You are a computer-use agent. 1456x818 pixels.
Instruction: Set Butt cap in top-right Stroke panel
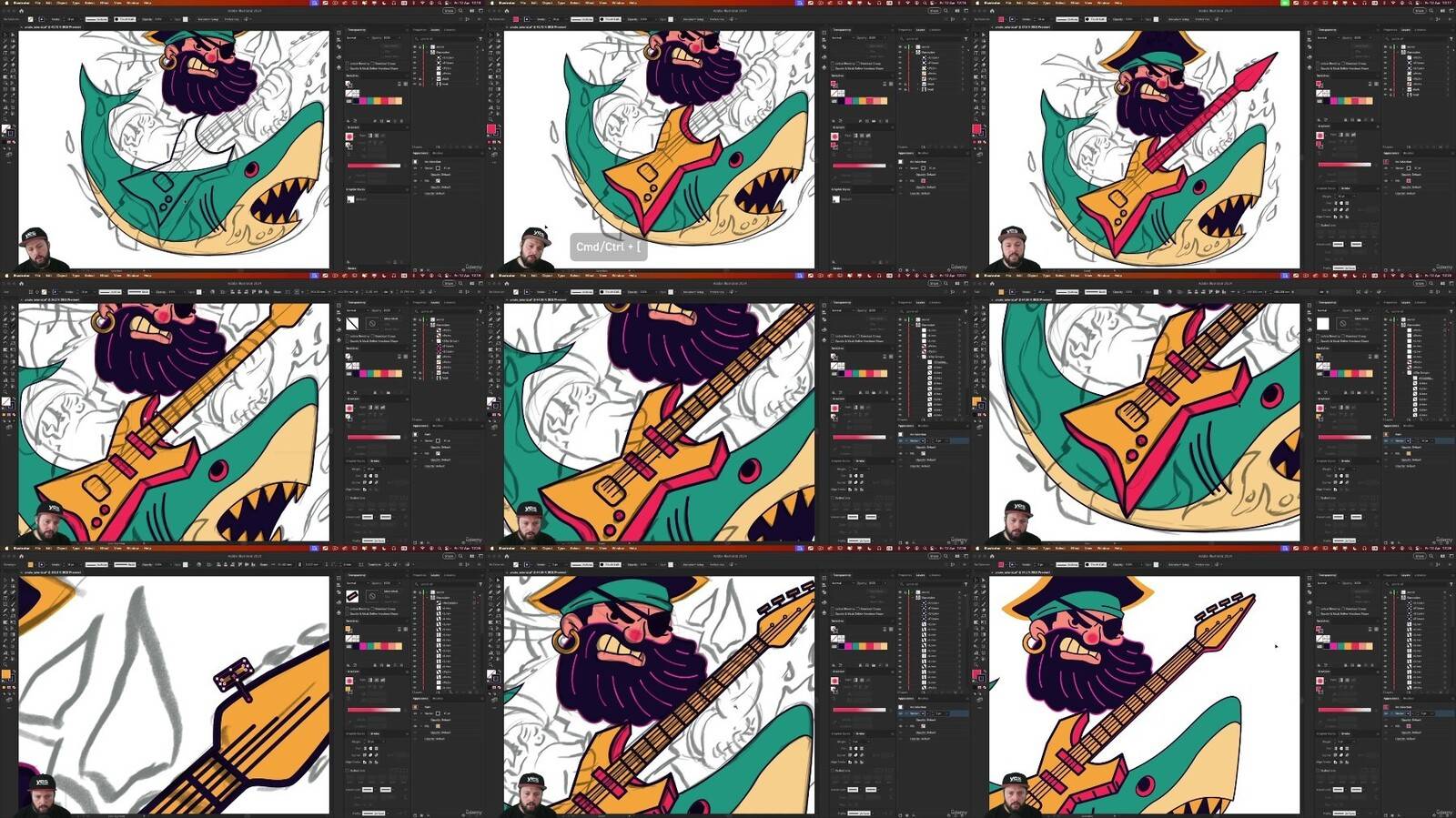coord(1336,203)
